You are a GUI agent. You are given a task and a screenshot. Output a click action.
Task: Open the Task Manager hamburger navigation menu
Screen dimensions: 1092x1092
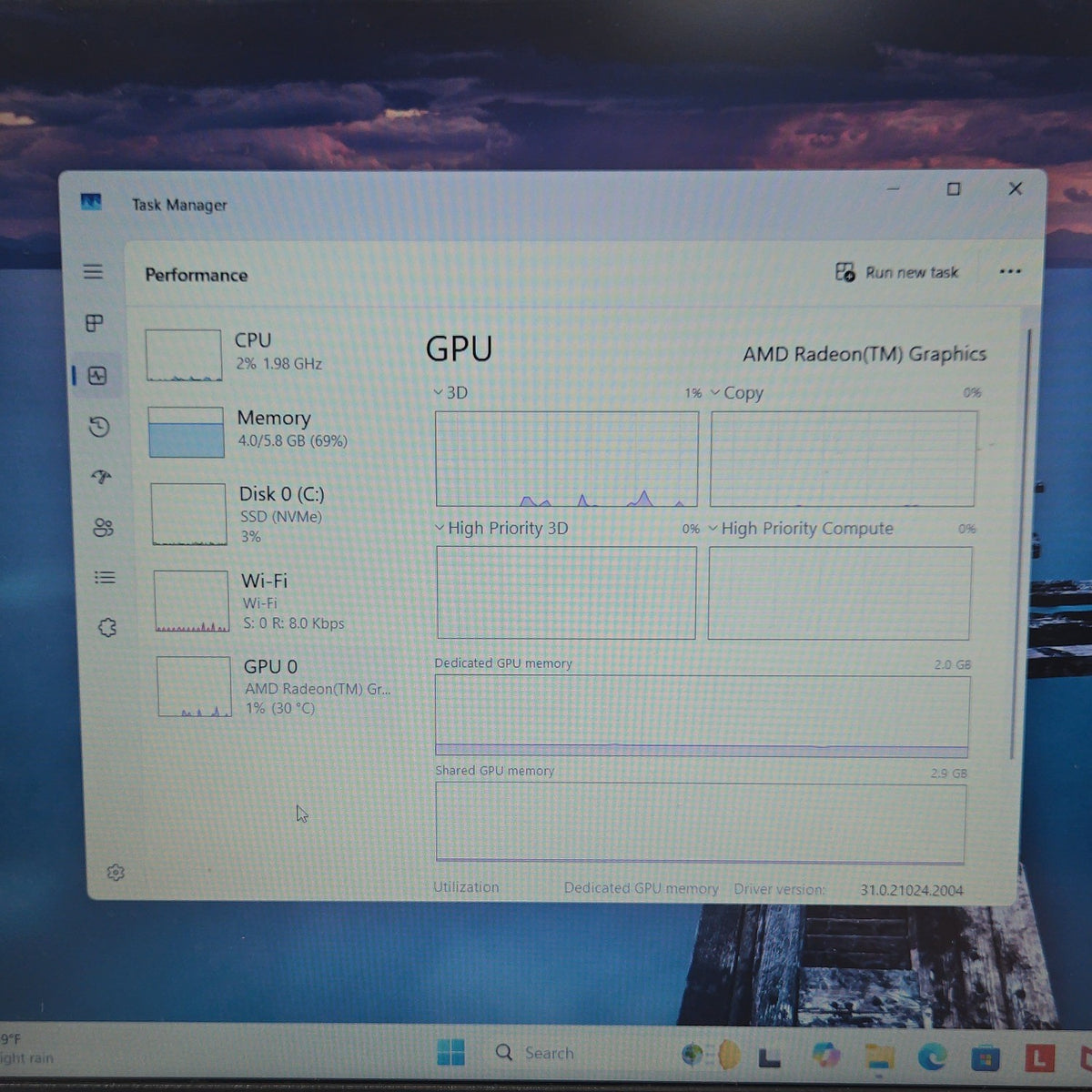[93, 271]
